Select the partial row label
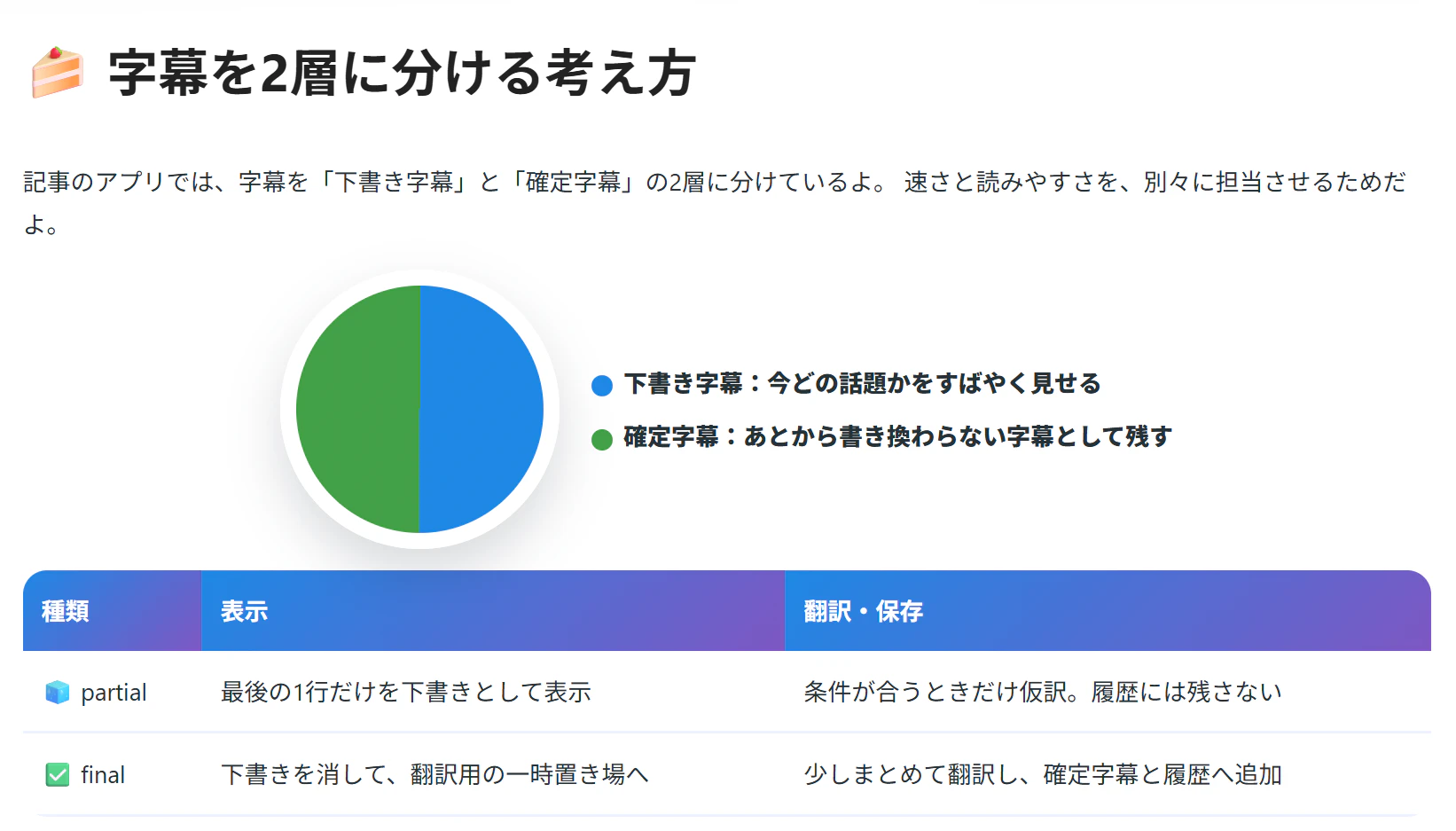1456x831 pixels. pos(114,693)
